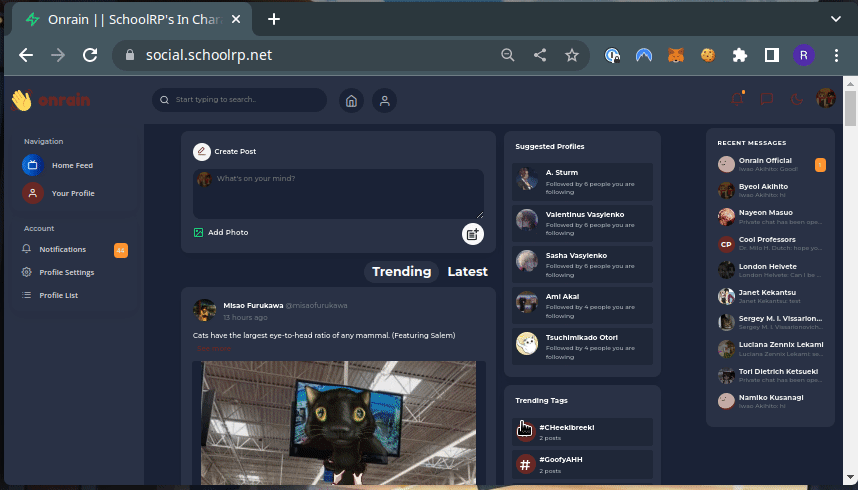This screenshot has width=858, height=490.
Task: Click the address bar URL social.schoolrp.net
Action: pos(208,55)
